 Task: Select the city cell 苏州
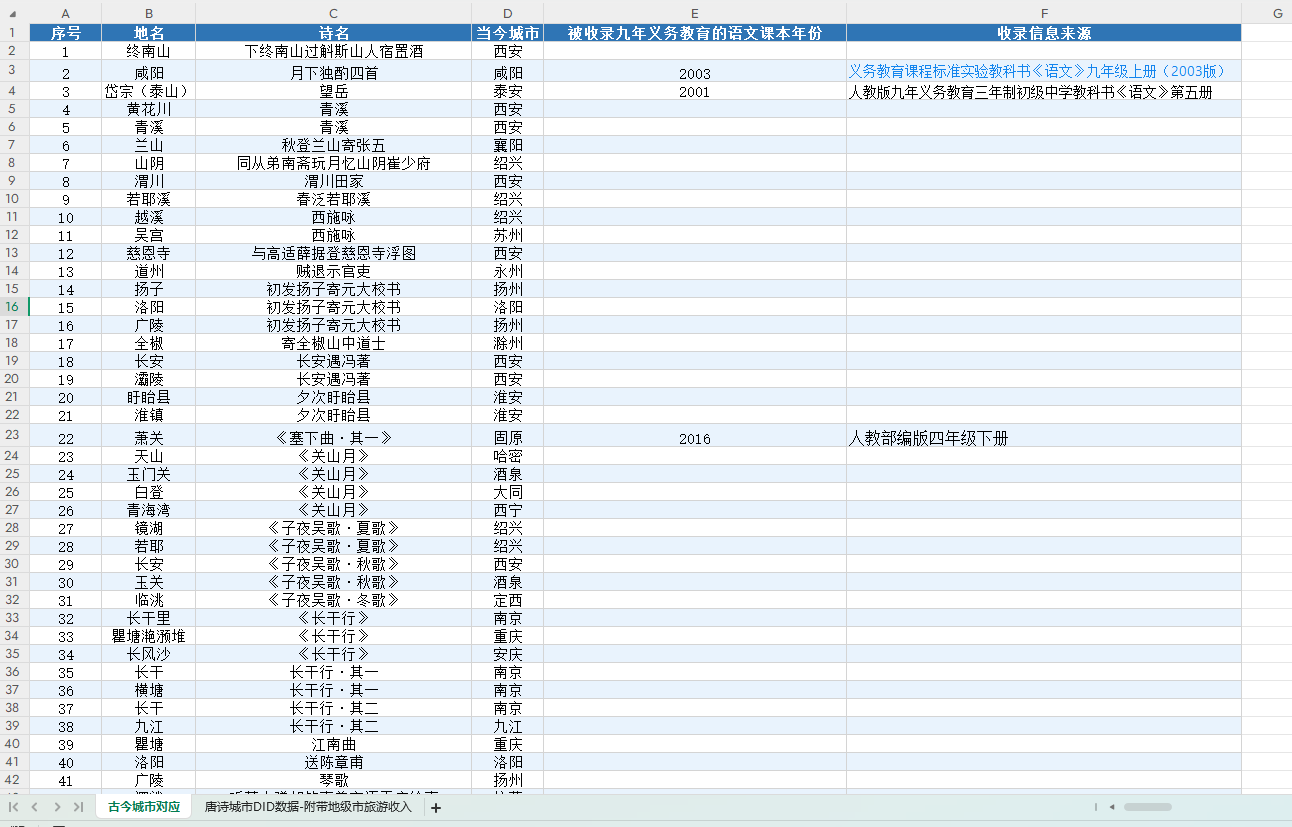pyautogui.click(x=508, y=235)
